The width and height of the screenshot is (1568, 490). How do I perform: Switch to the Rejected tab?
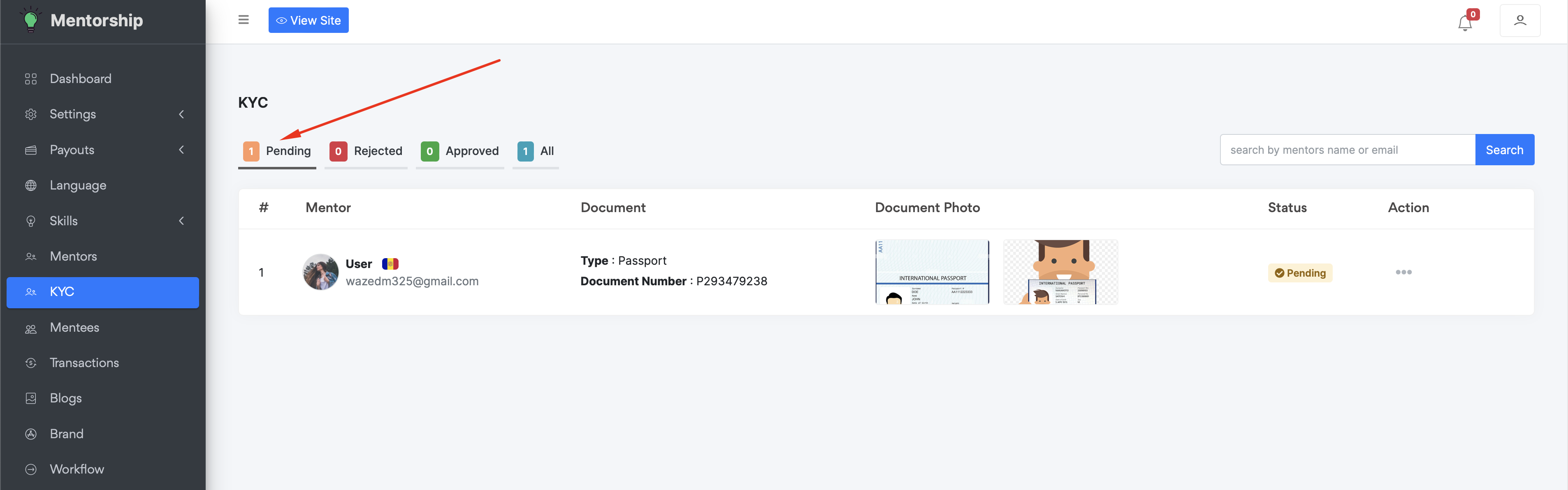pos(366,151)
